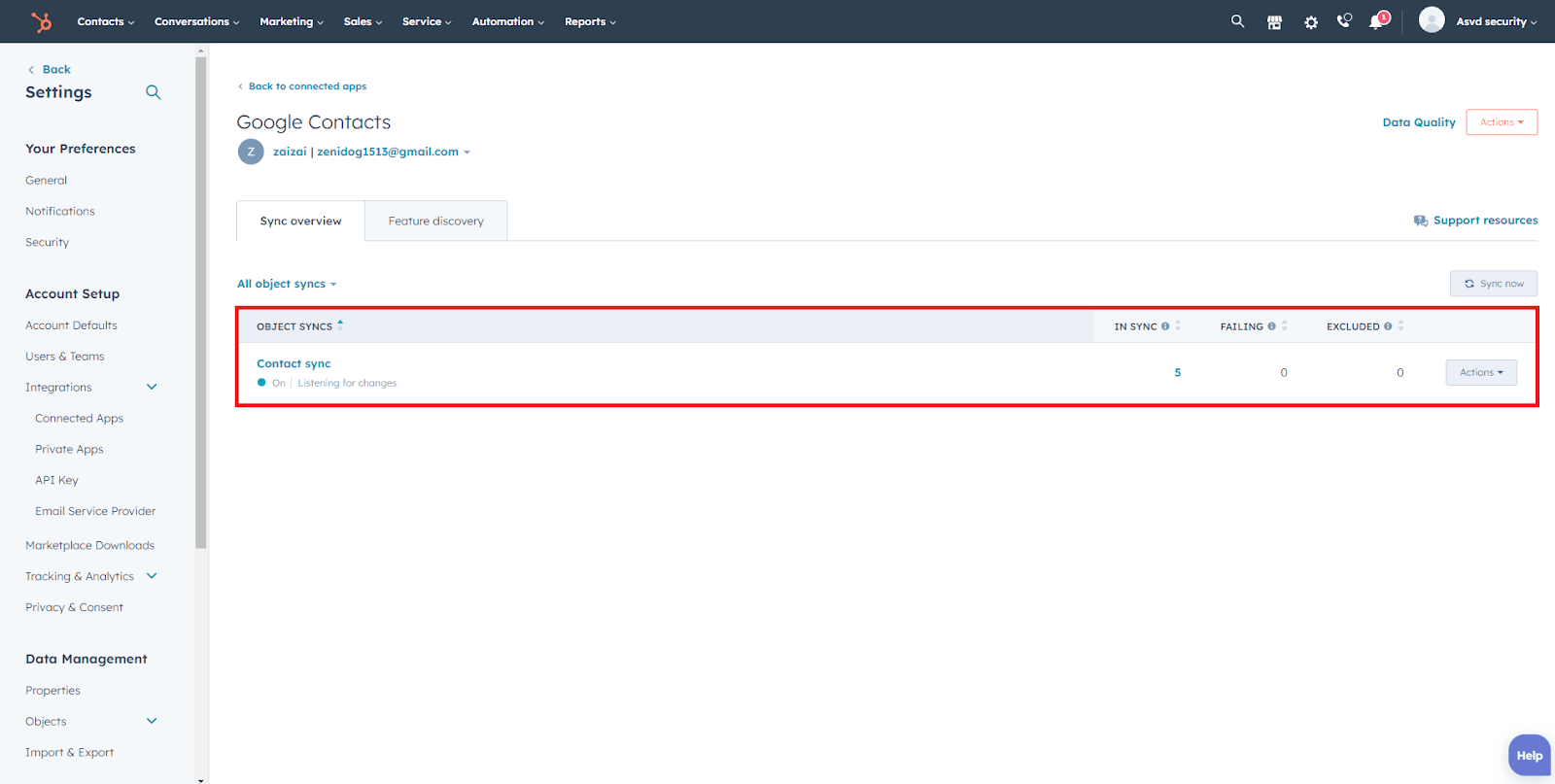Open Email Service Provider settings

95,511
